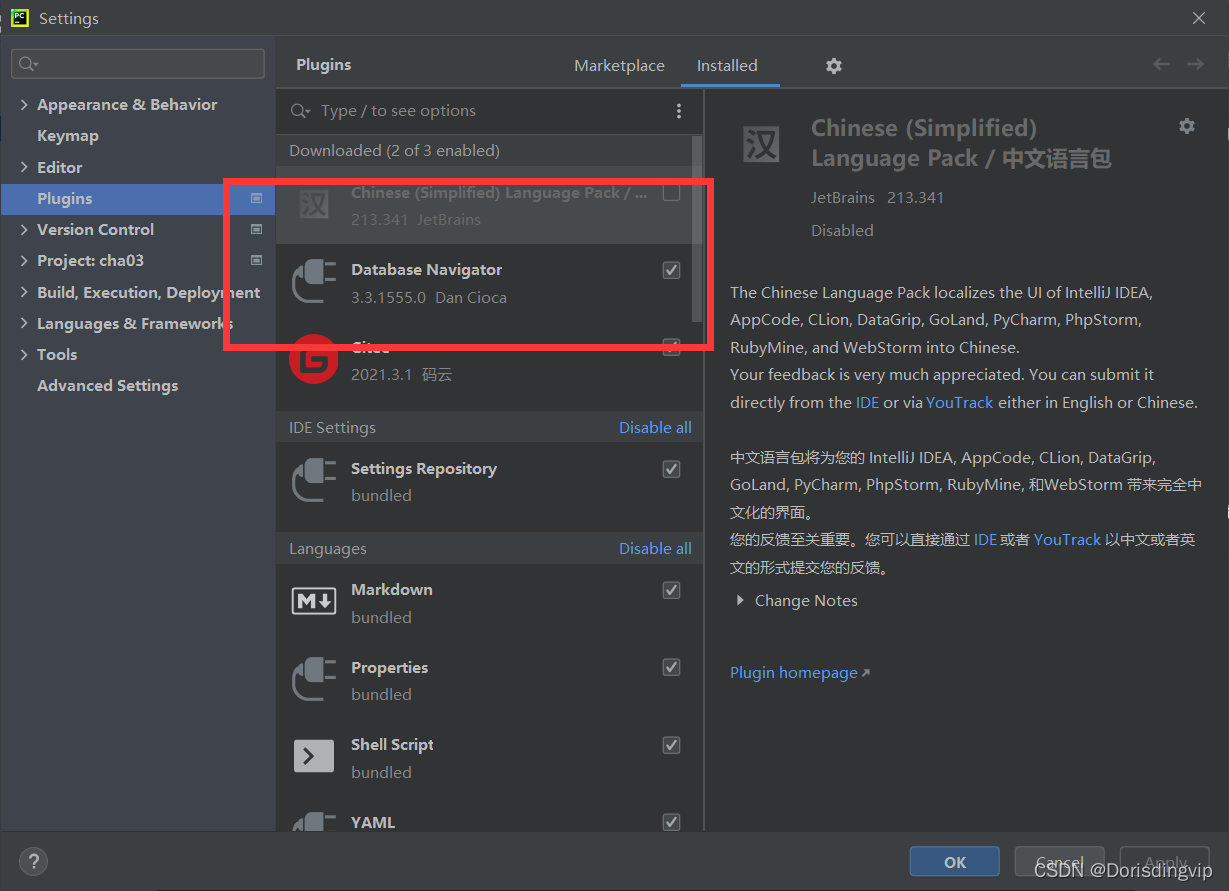
Task: Click the plugin list vertical scrollbar
Action: point(697,229)
